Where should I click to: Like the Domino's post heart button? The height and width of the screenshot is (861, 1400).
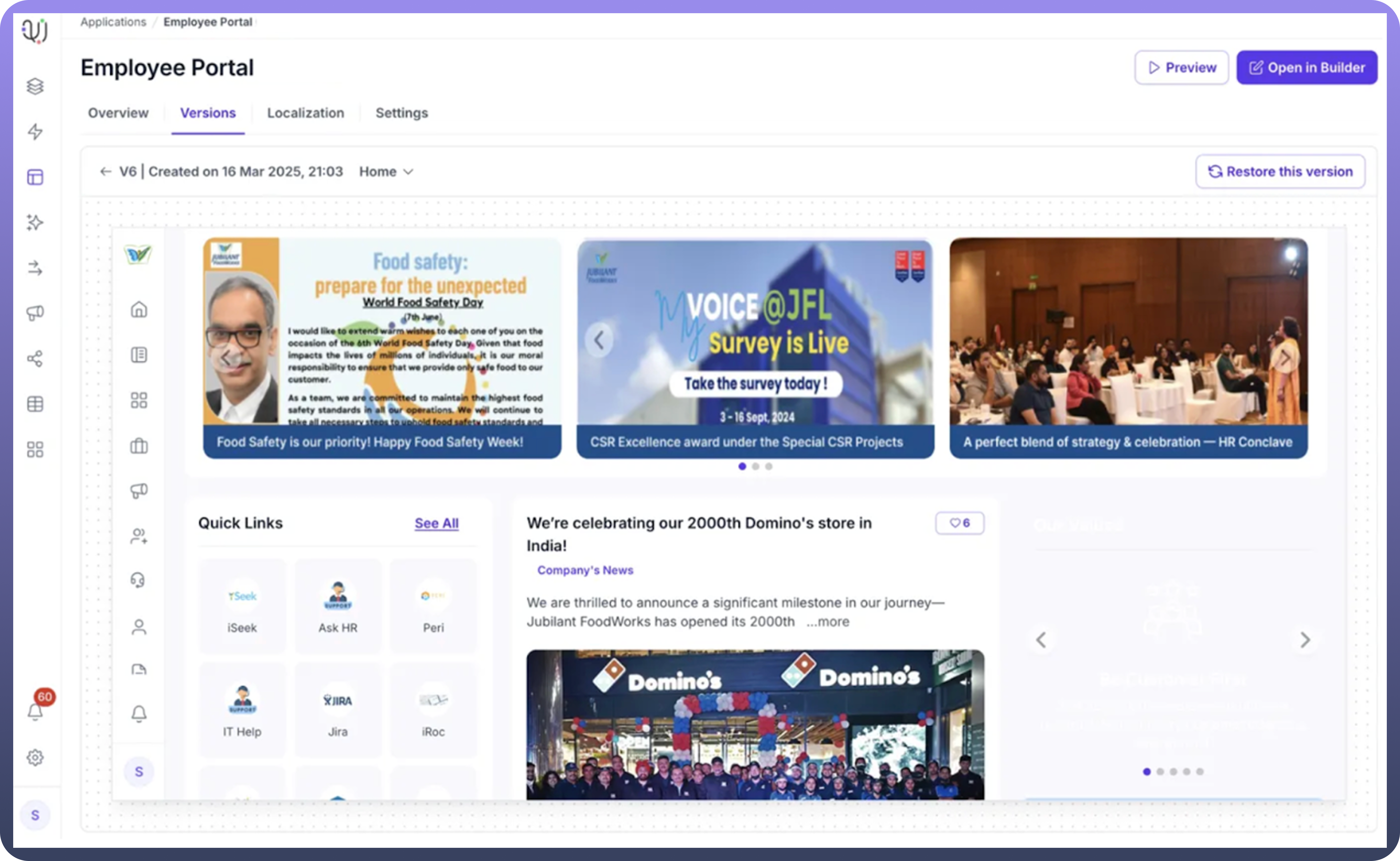[x=959, y=523]
